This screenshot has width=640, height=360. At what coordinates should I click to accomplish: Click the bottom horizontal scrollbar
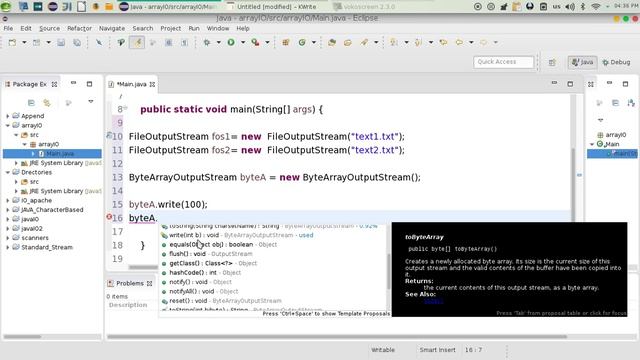point(337,337)
